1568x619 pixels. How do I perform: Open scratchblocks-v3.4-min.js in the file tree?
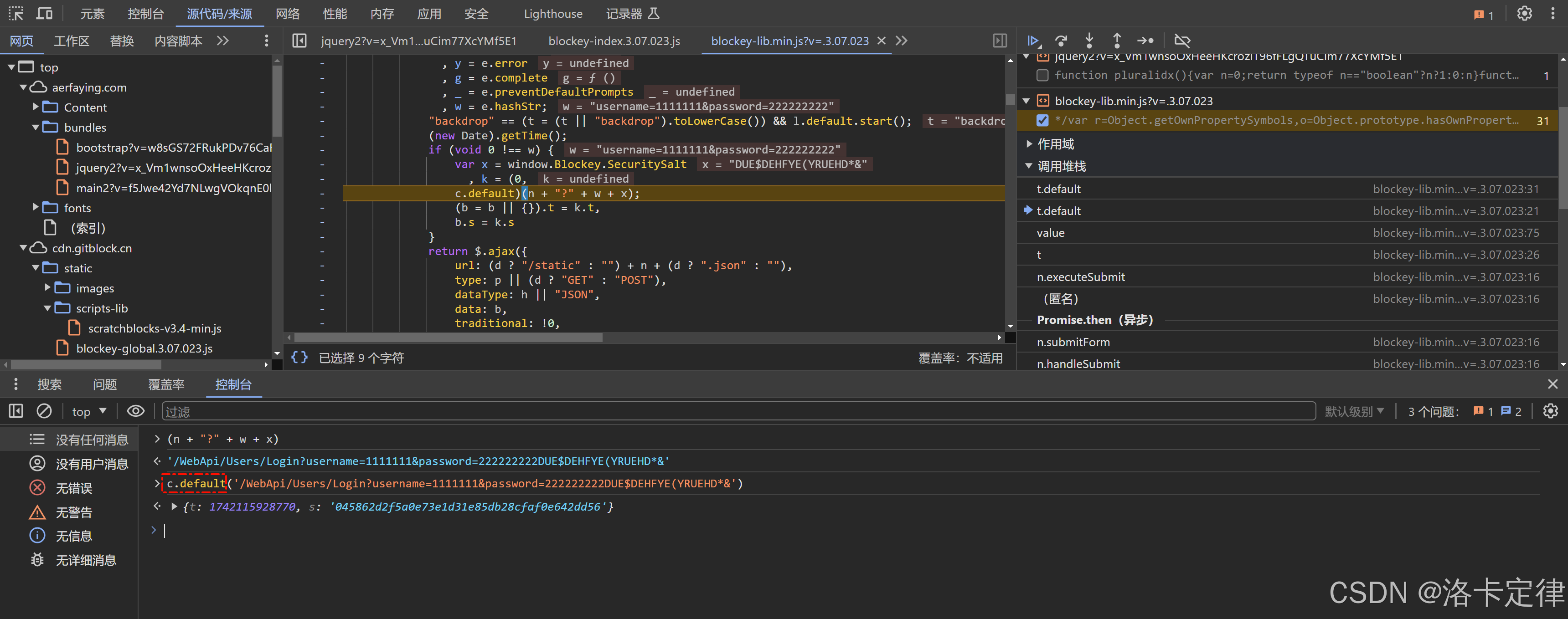154,328
